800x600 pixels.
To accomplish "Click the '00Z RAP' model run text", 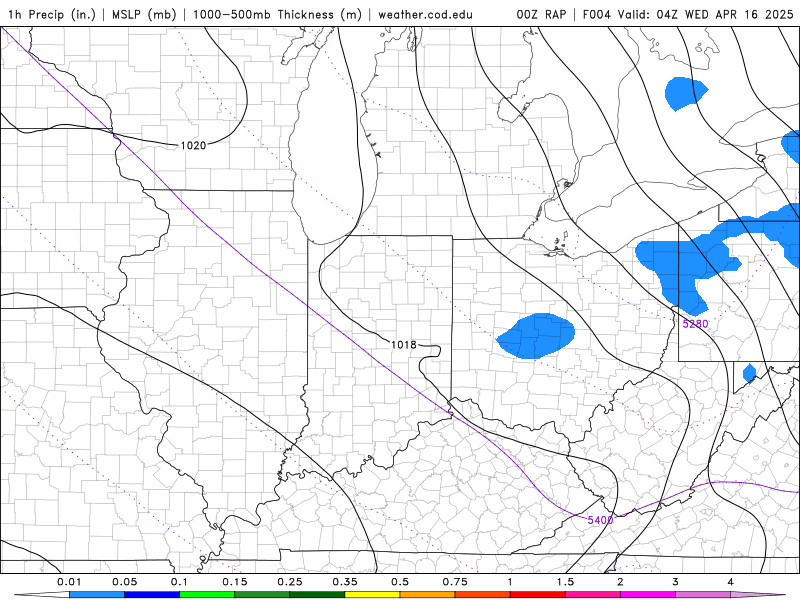I will (x=541, y=14).
